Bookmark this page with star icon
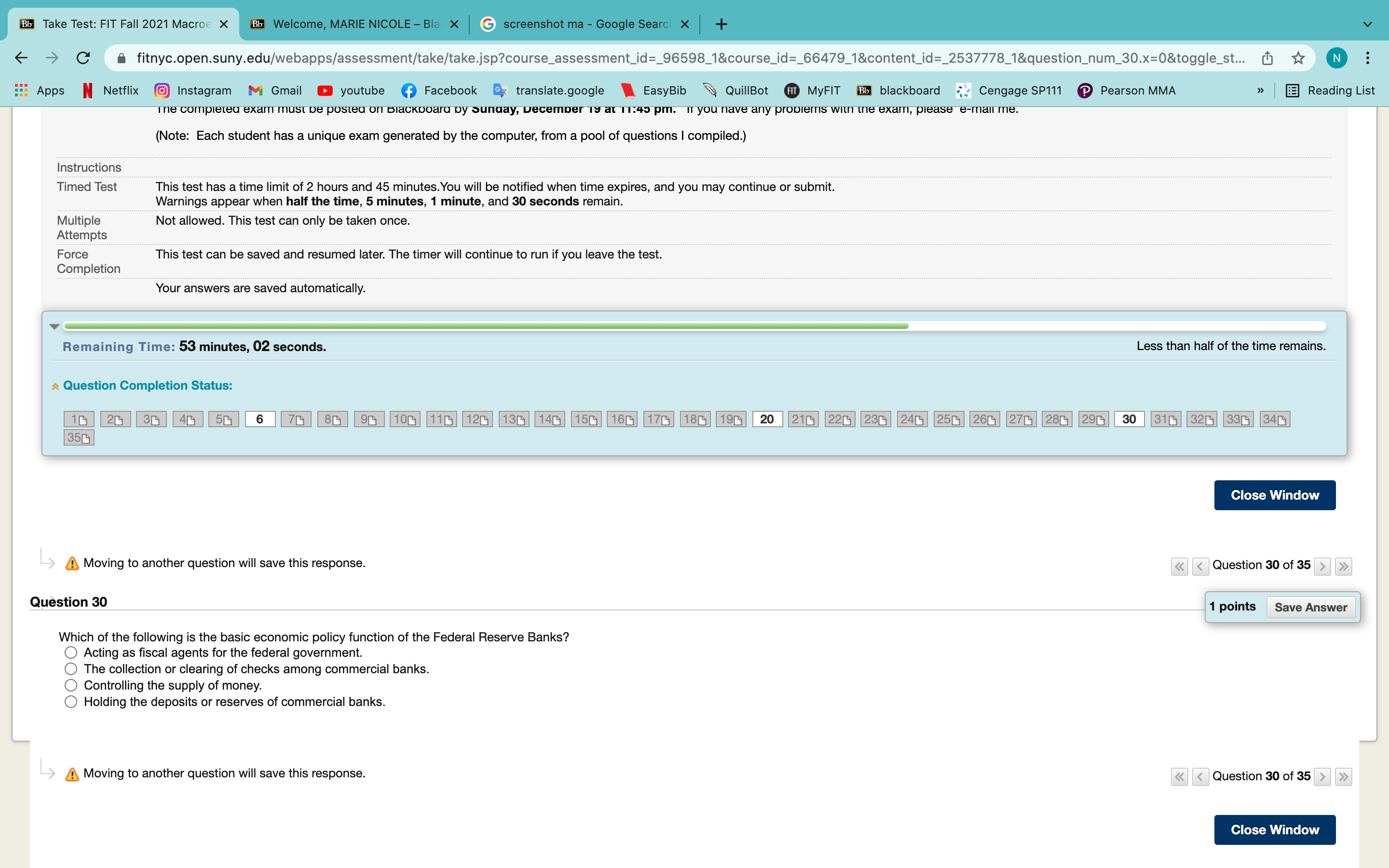The image size is (1389, 868). pyautogui.click(x=1298, y=58)
